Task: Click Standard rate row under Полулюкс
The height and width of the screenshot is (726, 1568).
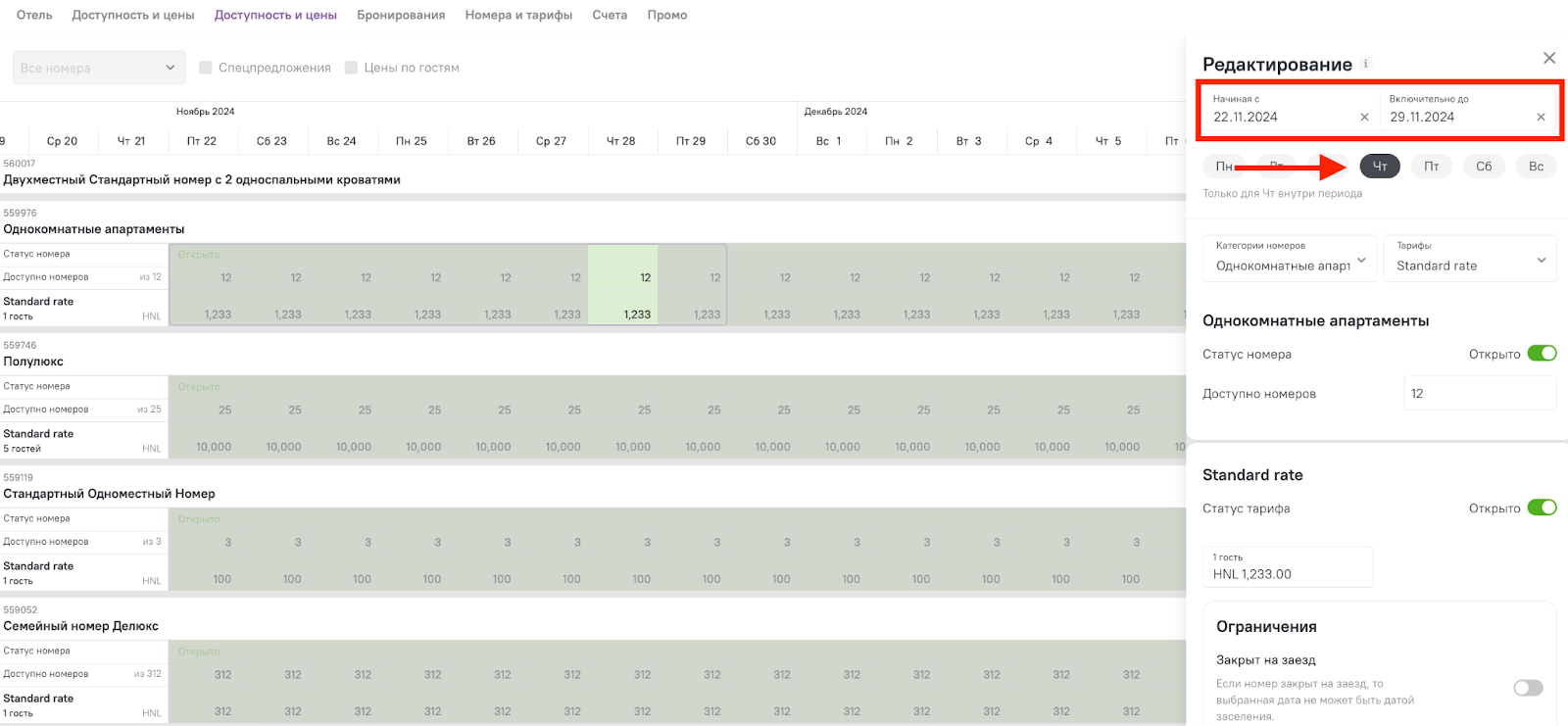Action: [x=83, y=440]
